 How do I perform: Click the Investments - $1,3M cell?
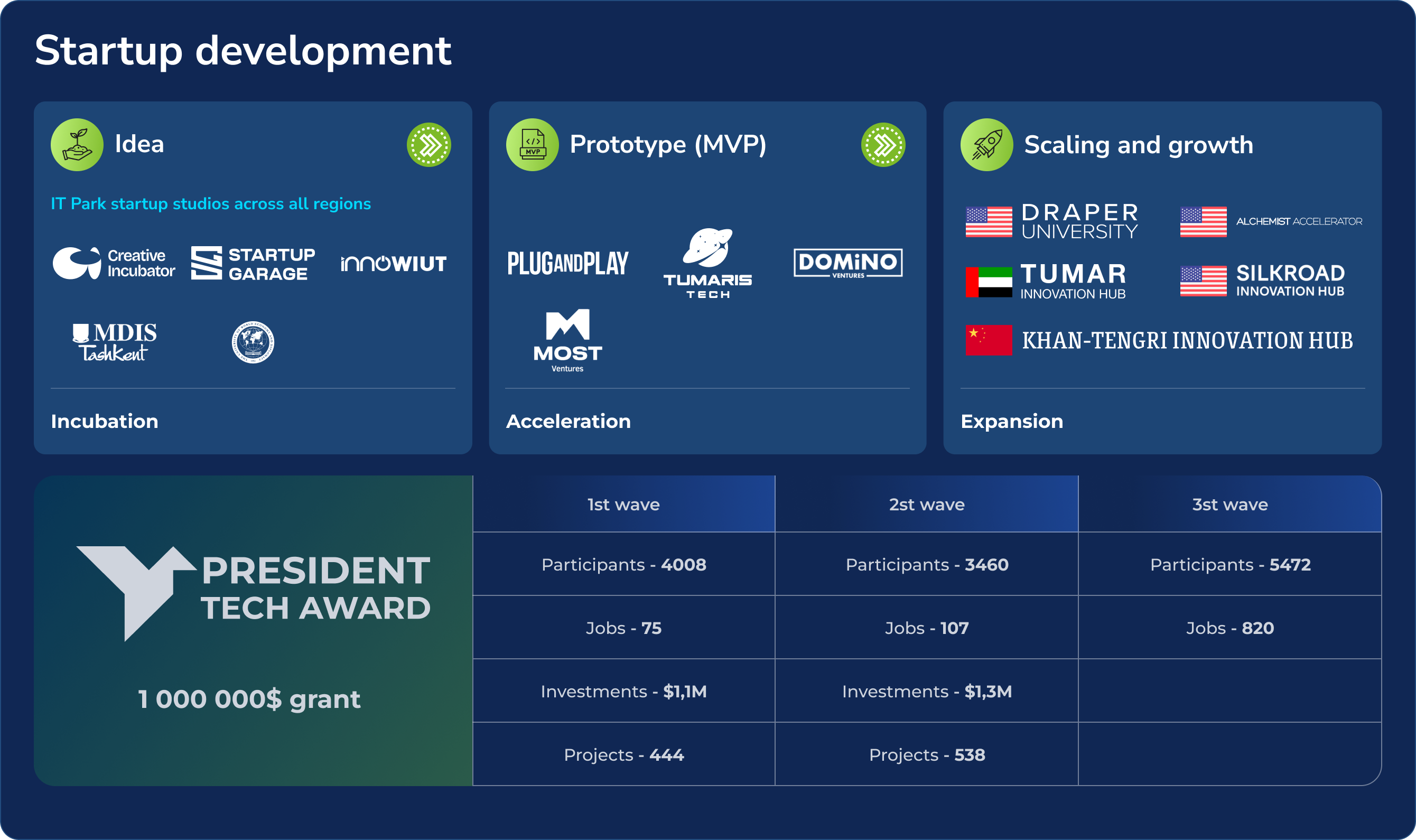point(927,691)
